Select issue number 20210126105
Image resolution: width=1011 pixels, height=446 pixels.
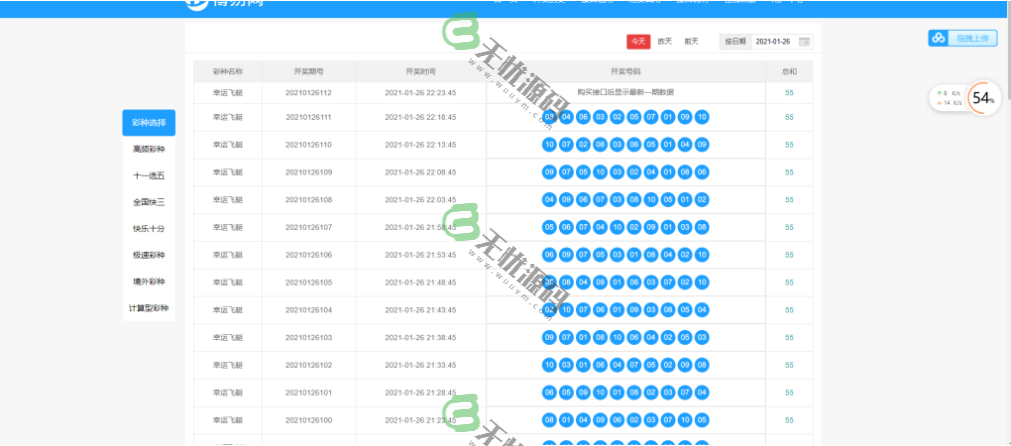pos(308,283)
